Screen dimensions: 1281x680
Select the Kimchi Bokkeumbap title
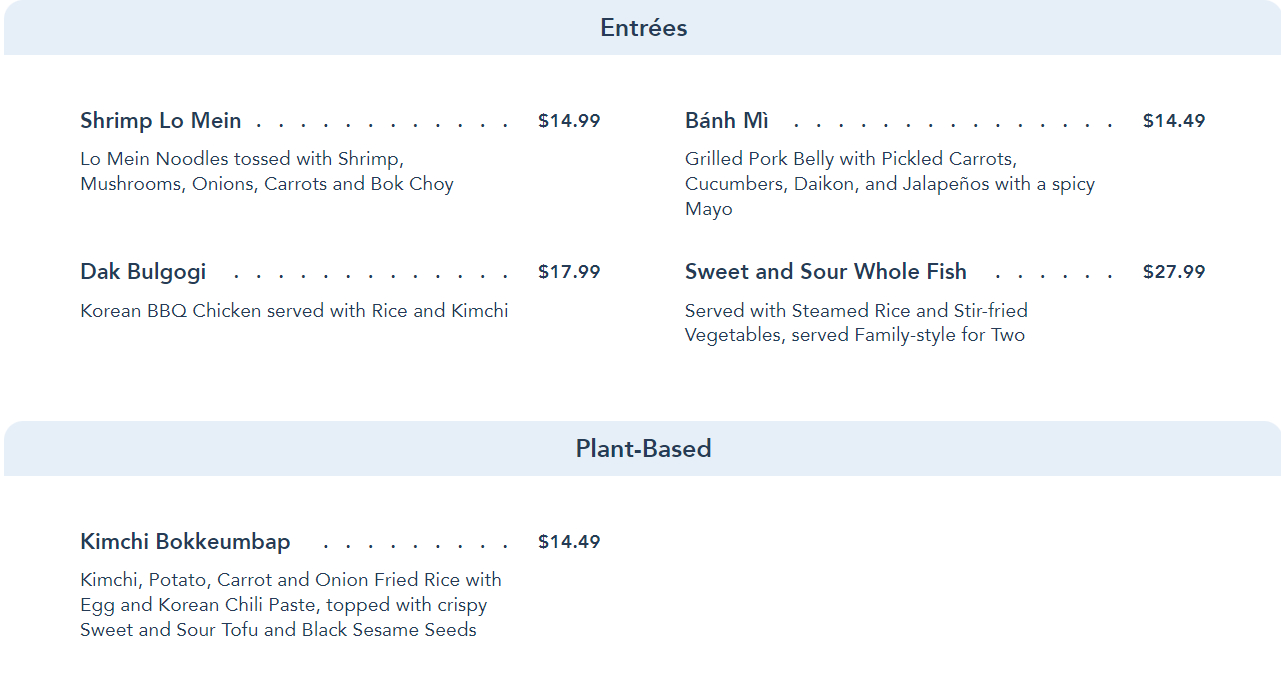pos(185,542)
